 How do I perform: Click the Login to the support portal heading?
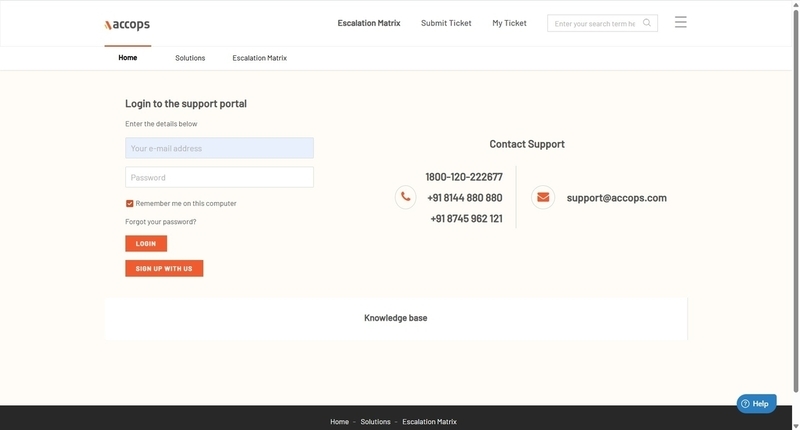point(186,104)
